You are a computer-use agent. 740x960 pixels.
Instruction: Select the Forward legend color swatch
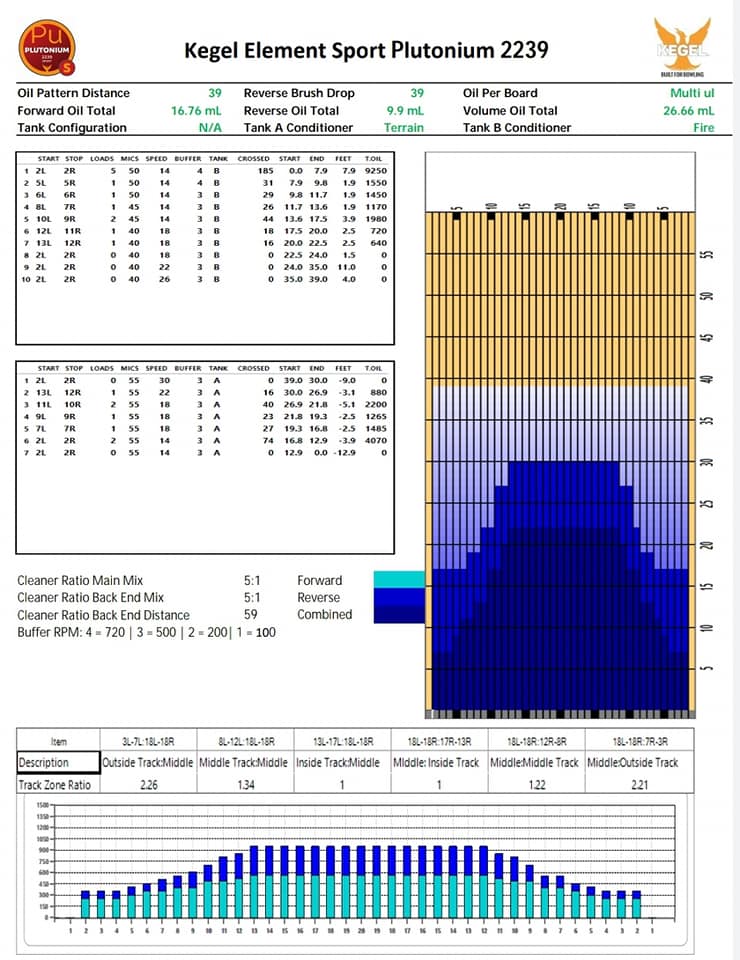click(399, 579)
